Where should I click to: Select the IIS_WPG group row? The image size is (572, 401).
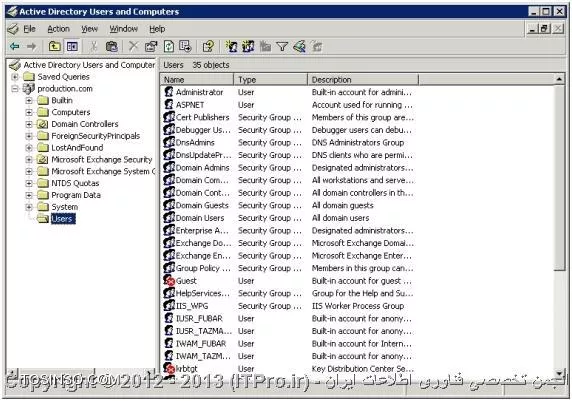point(289,306)
